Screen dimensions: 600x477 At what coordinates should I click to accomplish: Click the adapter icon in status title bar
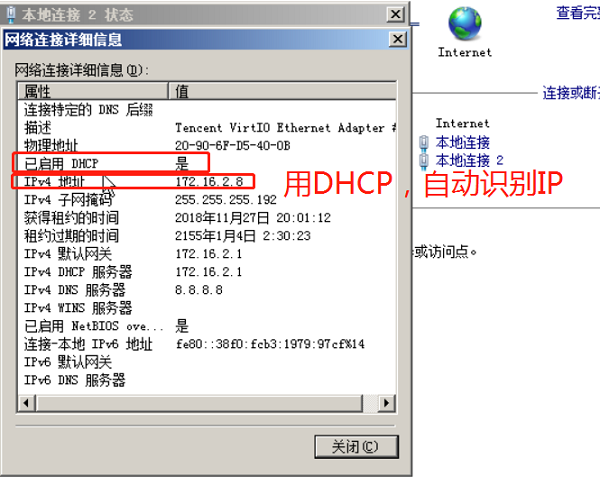click(x=11, y=15)
